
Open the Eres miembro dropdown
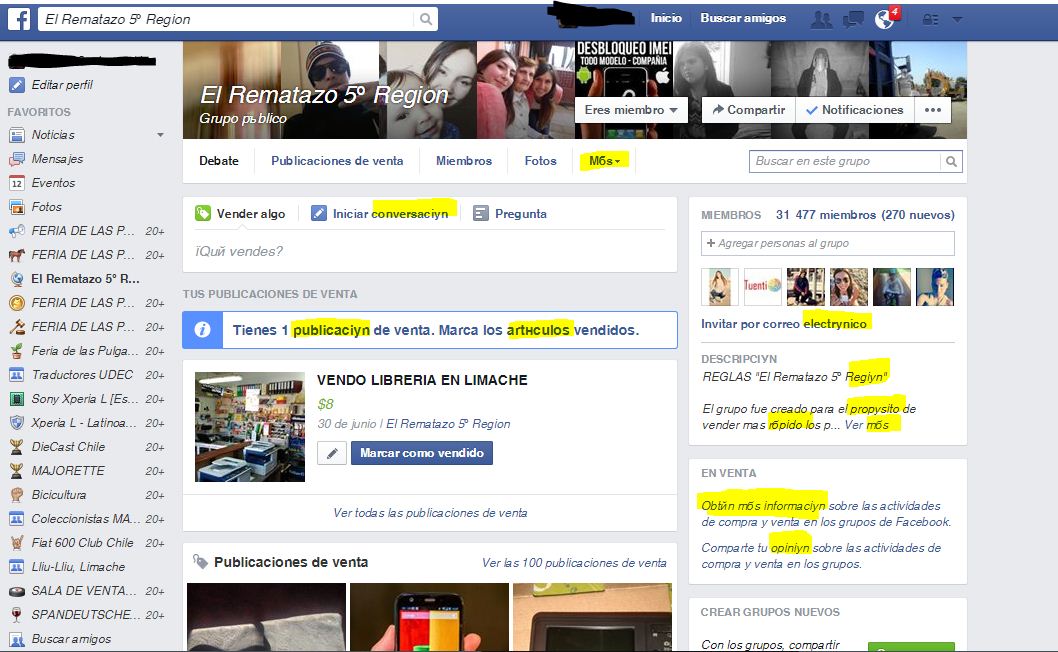point(631,110)
